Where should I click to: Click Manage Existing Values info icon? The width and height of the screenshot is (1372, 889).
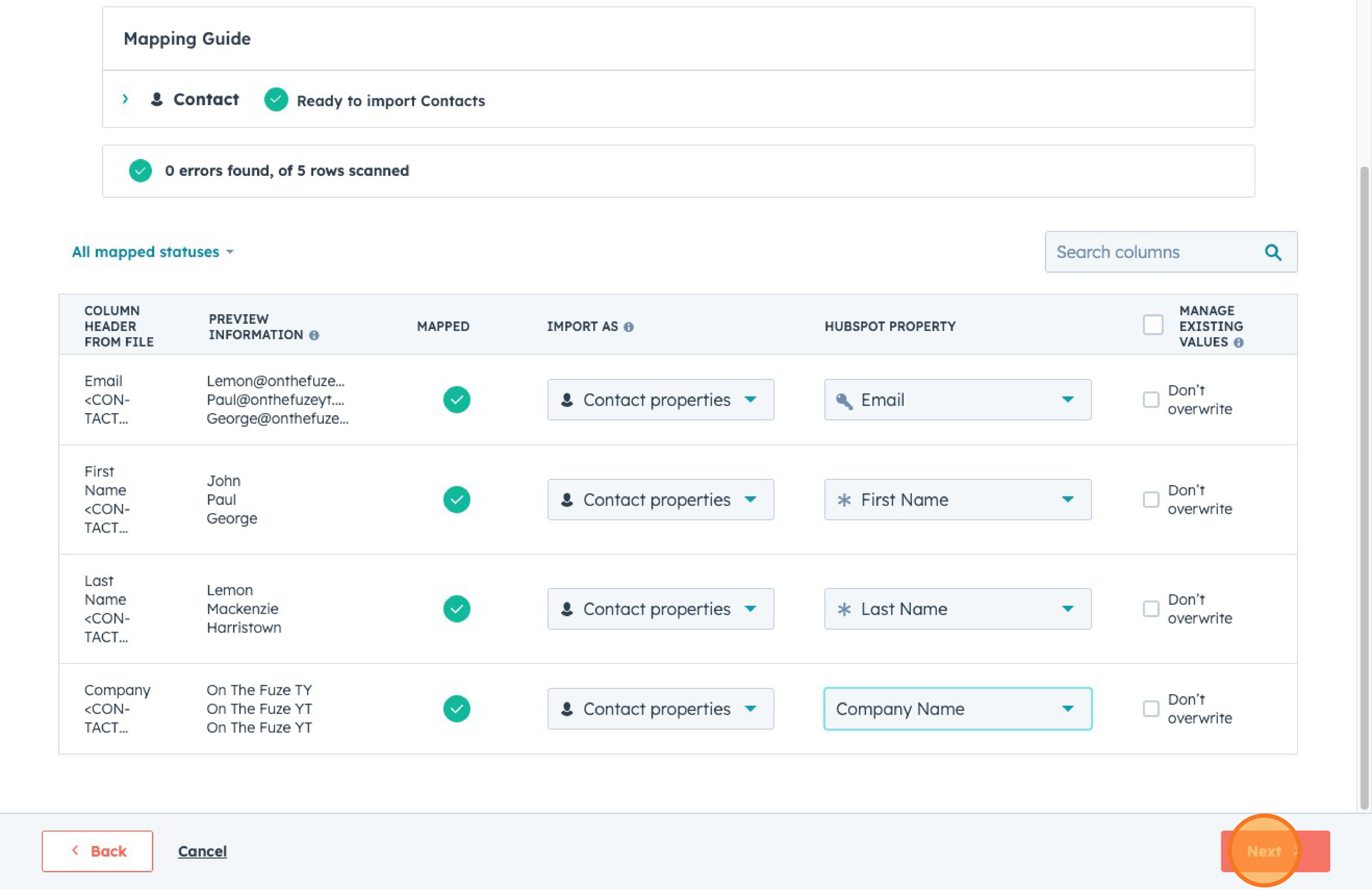point(1238,342)
